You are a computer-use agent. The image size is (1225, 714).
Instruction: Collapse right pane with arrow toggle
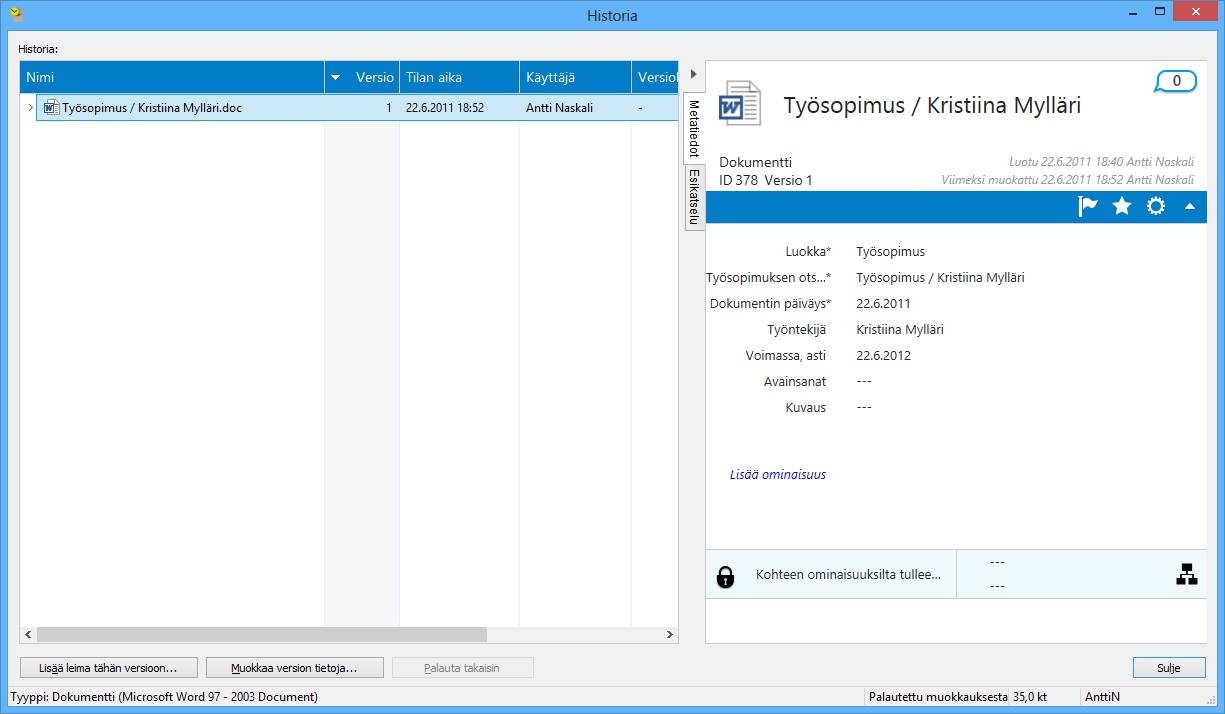(693, 75)
